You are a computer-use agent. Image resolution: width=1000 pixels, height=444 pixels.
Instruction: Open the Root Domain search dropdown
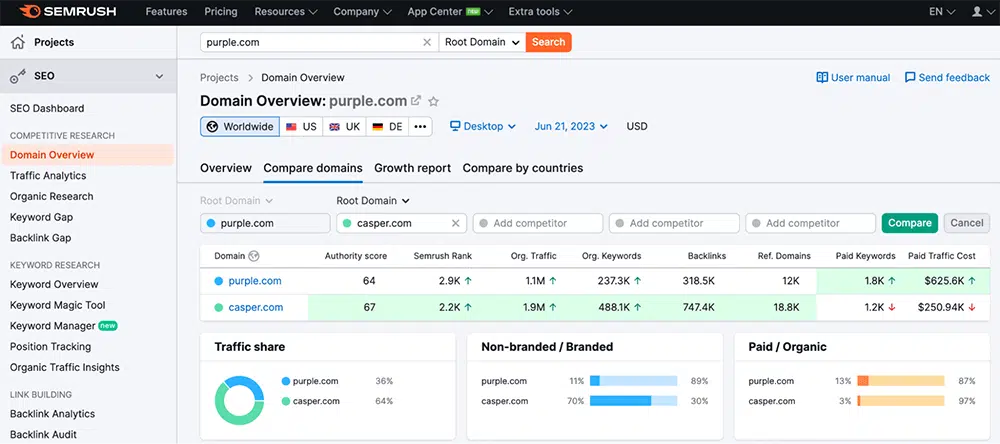click(482, 42)
